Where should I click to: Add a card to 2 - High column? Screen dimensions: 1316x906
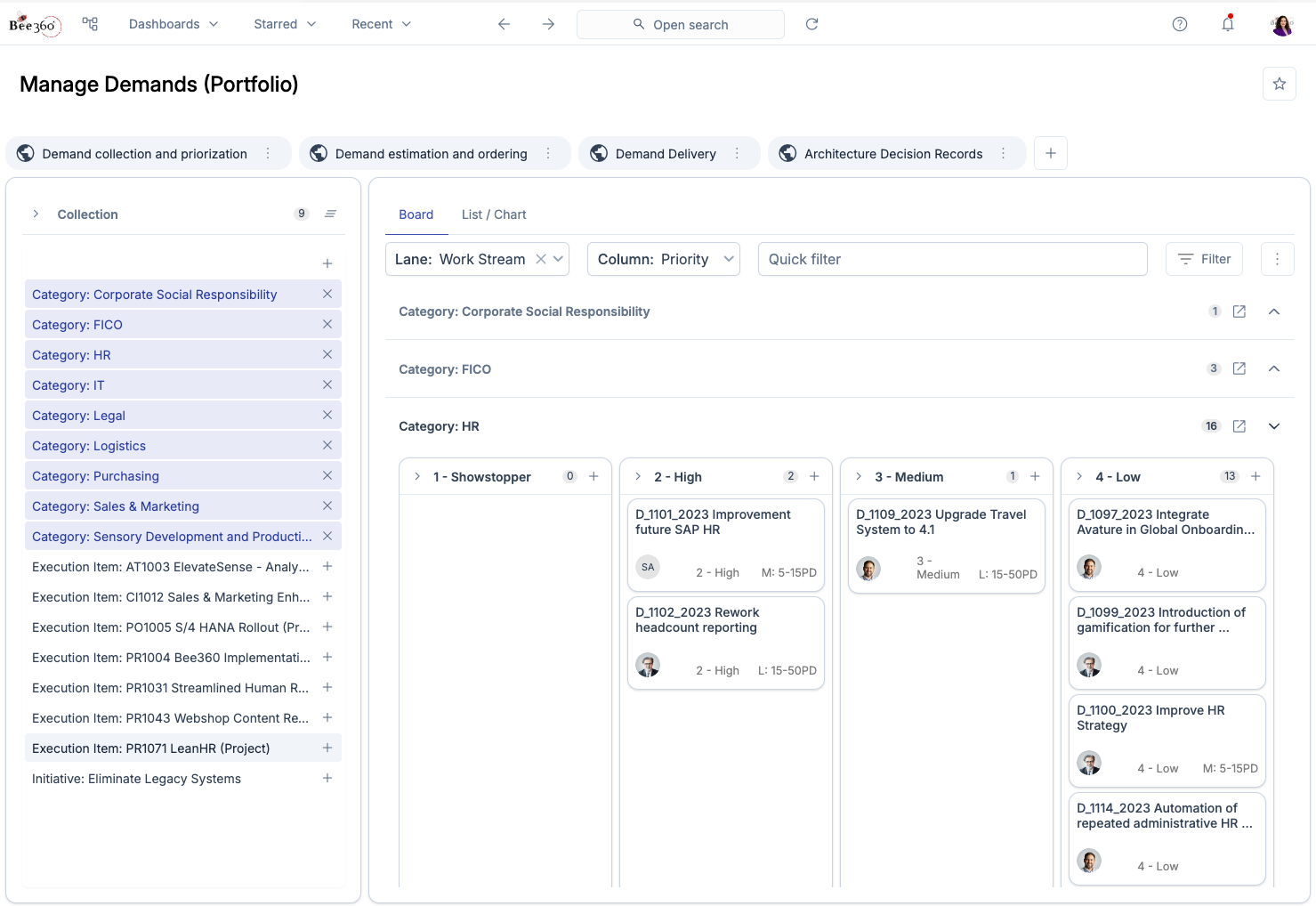(814, 477)
